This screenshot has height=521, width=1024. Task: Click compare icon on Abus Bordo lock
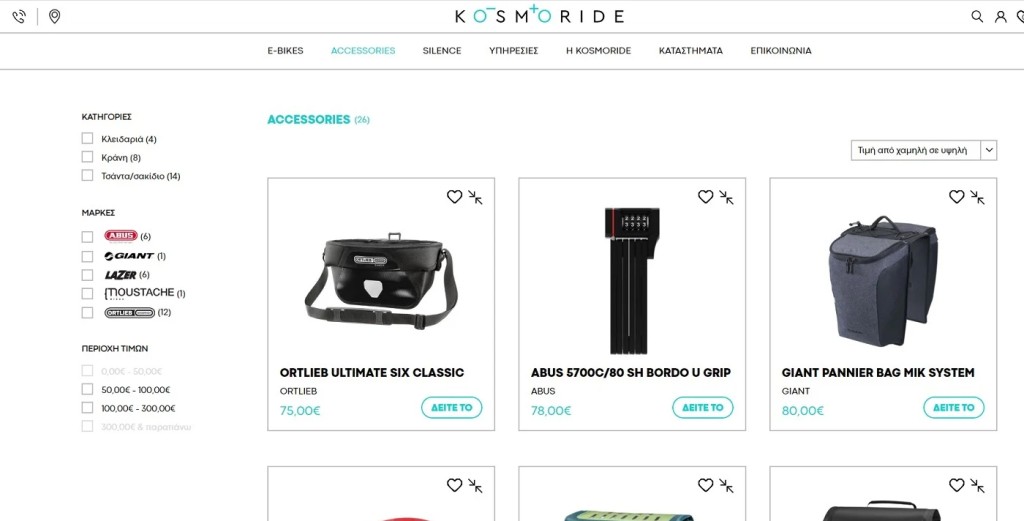tap(726, 197)
